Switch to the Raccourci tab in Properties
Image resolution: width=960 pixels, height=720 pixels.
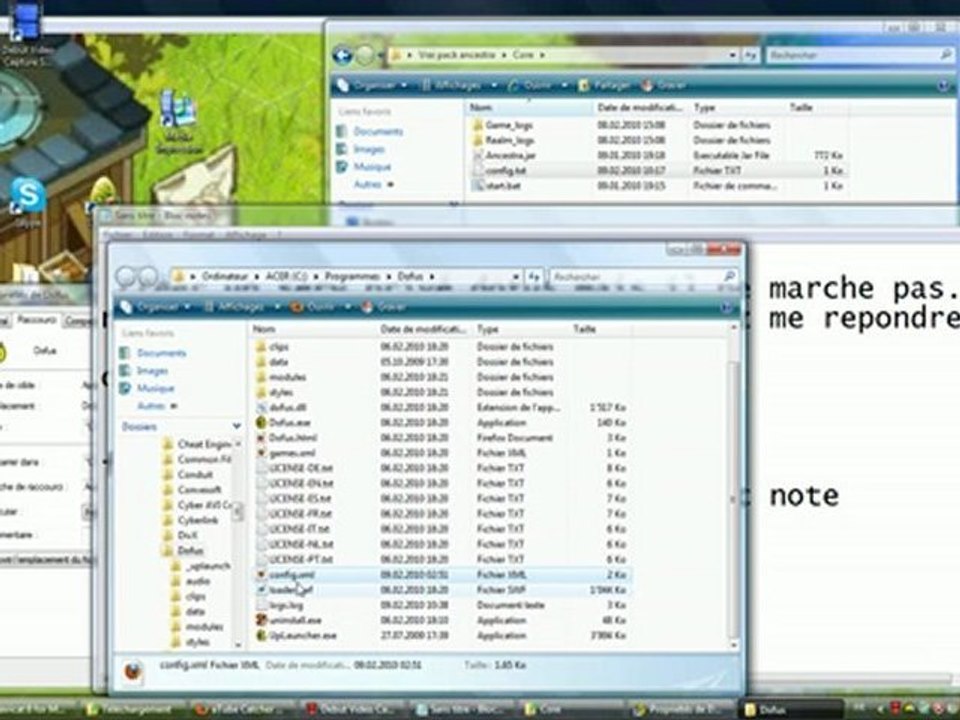tap(37, 320)
